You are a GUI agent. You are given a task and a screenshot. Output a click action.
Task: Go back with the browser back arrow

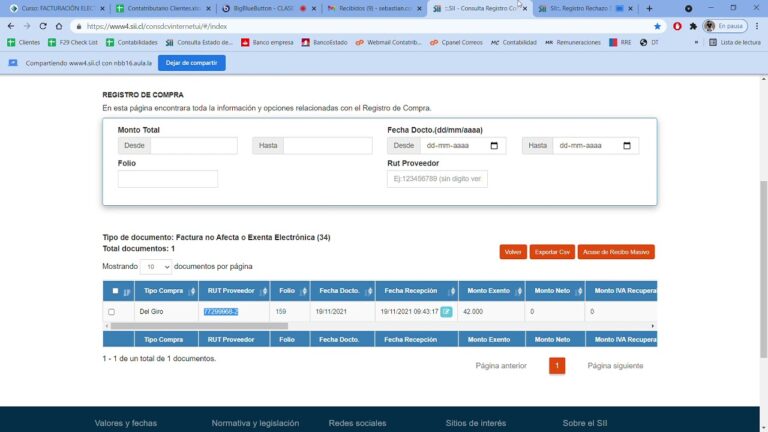[x=11, y=26]
